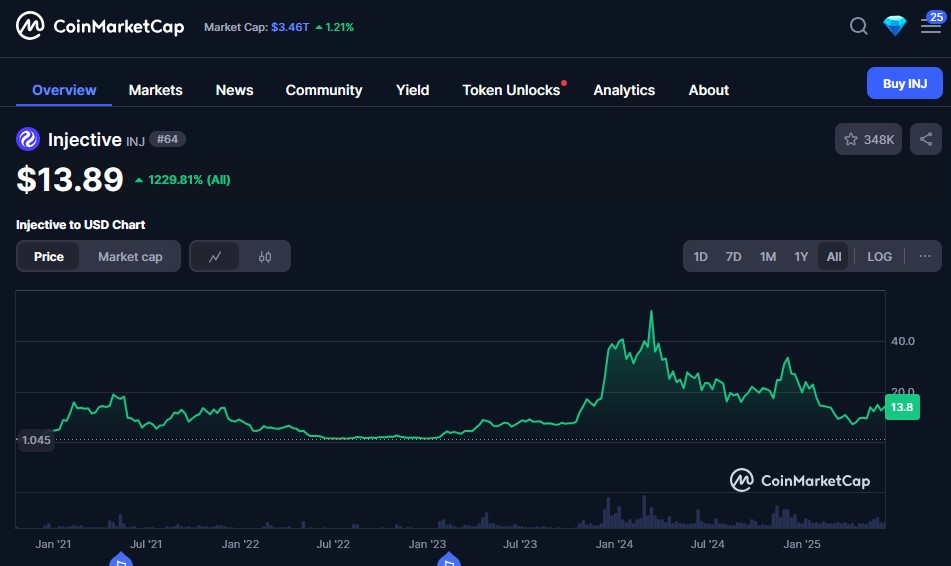The height and width of the screenshot is (566, 951).
Task: Click the #64 rank badge
Action: tap(167, 139)
